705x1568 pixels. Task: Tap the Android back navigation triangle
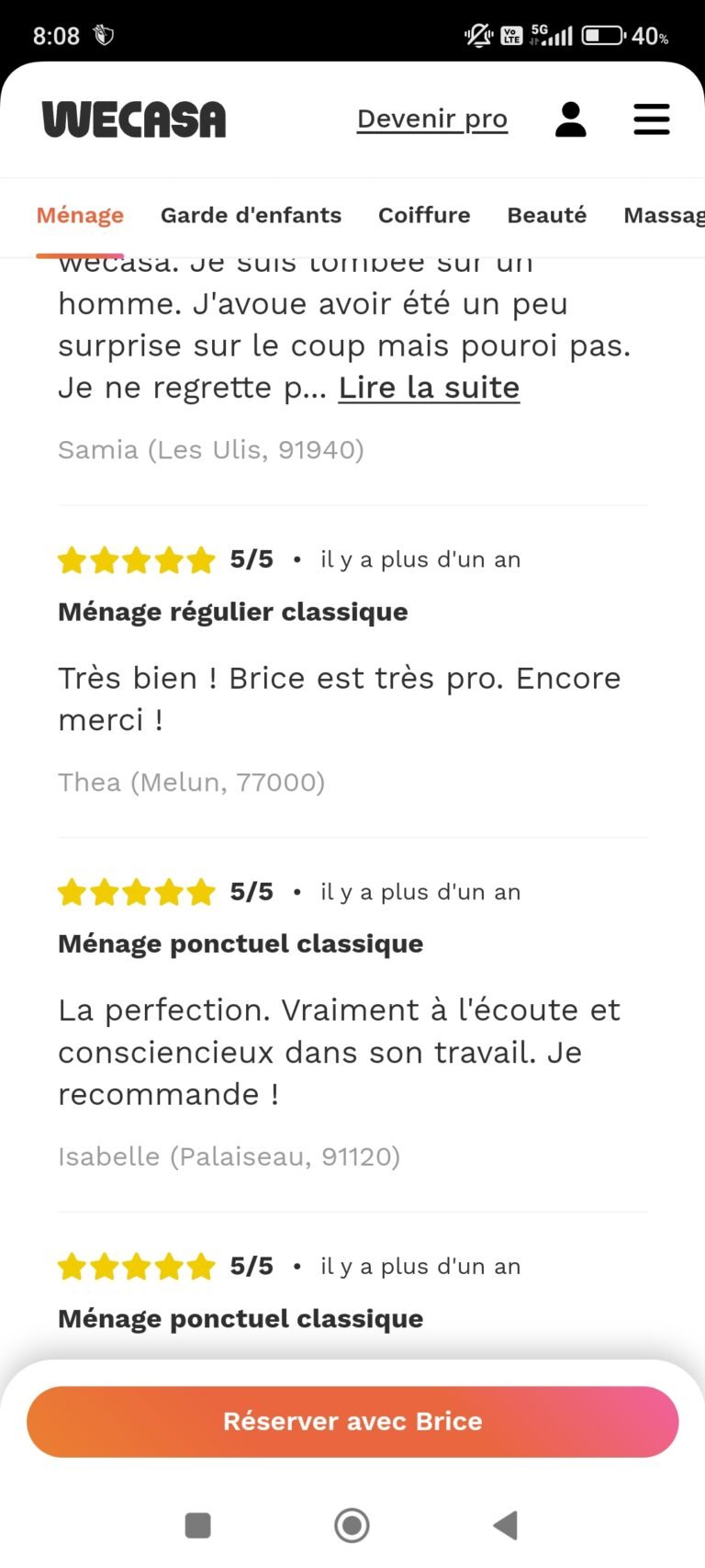point(506,1525)
